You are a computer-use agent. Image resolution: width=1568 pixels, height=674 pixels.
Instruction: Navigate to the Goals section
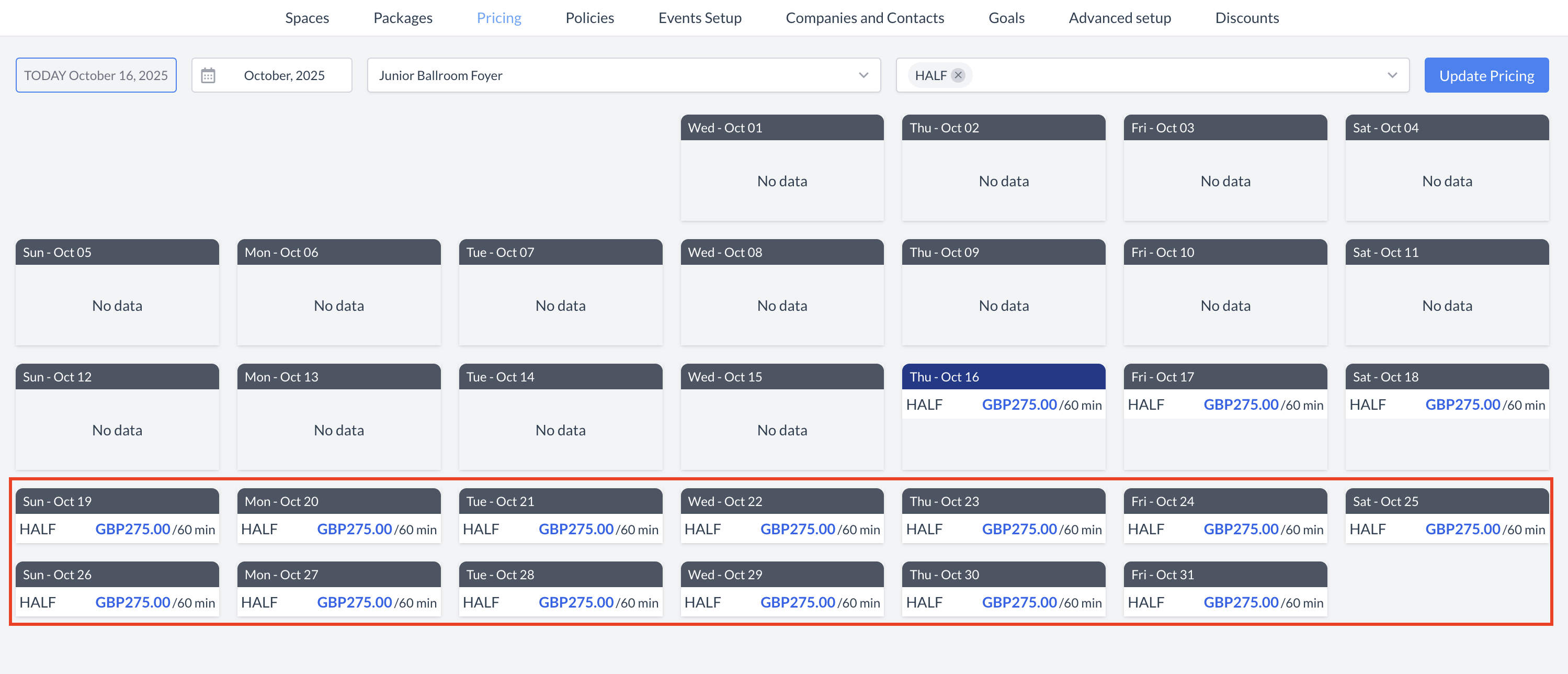pyautogui.click(x=1006, y=18)
